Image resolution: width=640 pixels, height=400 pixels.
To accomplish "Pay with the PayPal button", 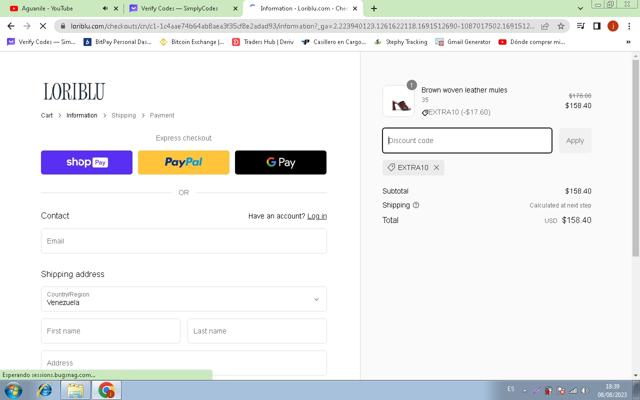I will coord(184,162).
